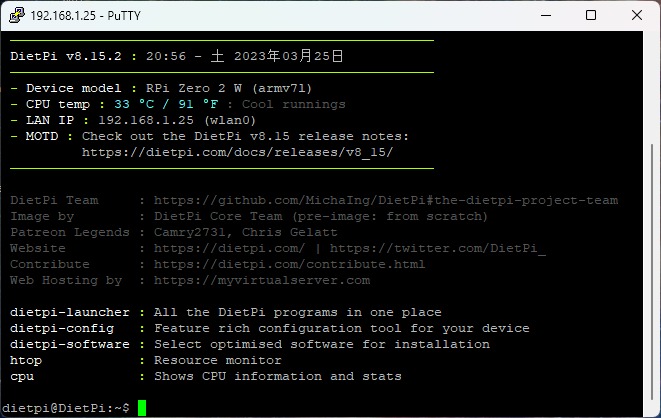Click the dietpi-software command text
Screen dimensions: 661x418
click(x=70, y=344)
